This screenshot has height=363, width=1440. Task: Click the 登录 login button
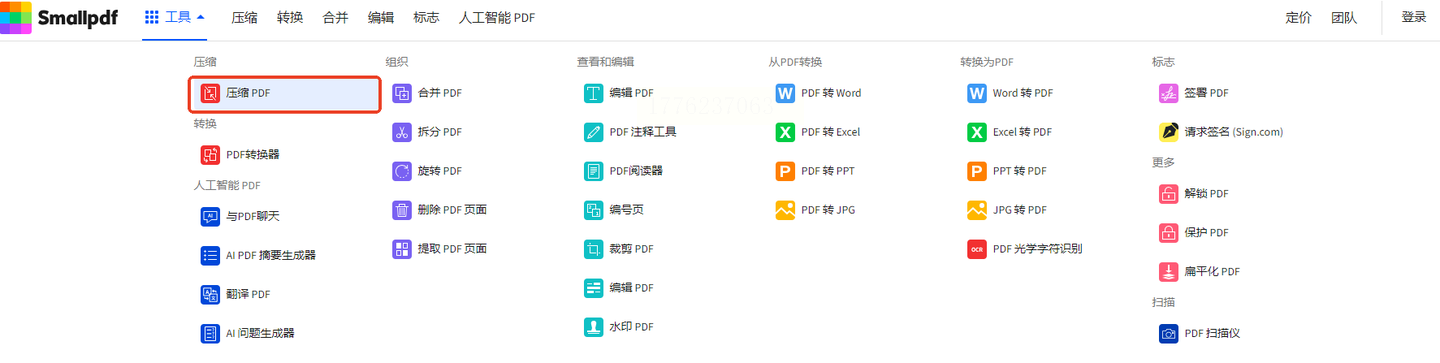(1414, 17)
